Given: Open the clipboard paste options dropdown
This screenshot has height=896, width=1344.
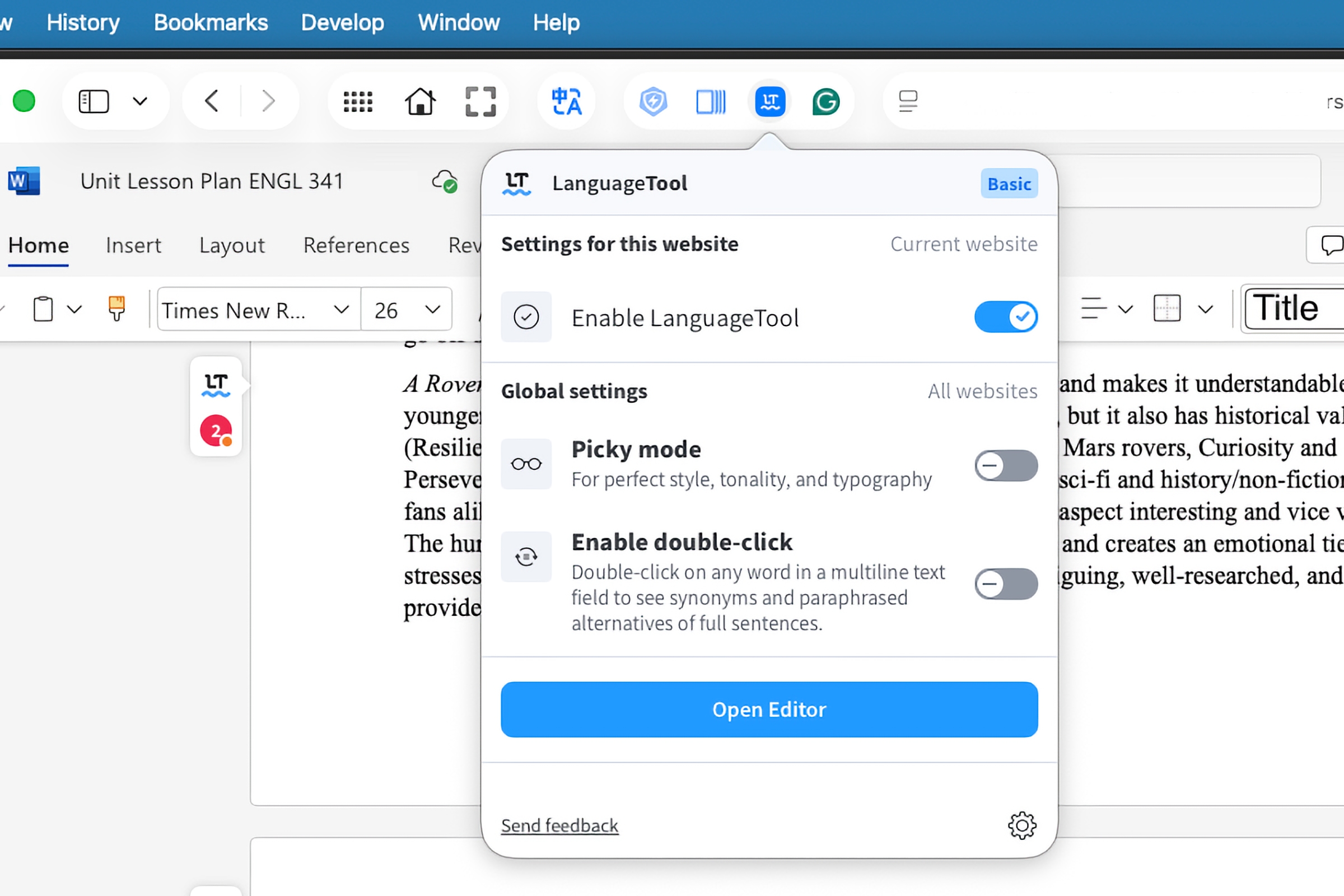Looking at the screenshot, I should (x=75, y=309).
